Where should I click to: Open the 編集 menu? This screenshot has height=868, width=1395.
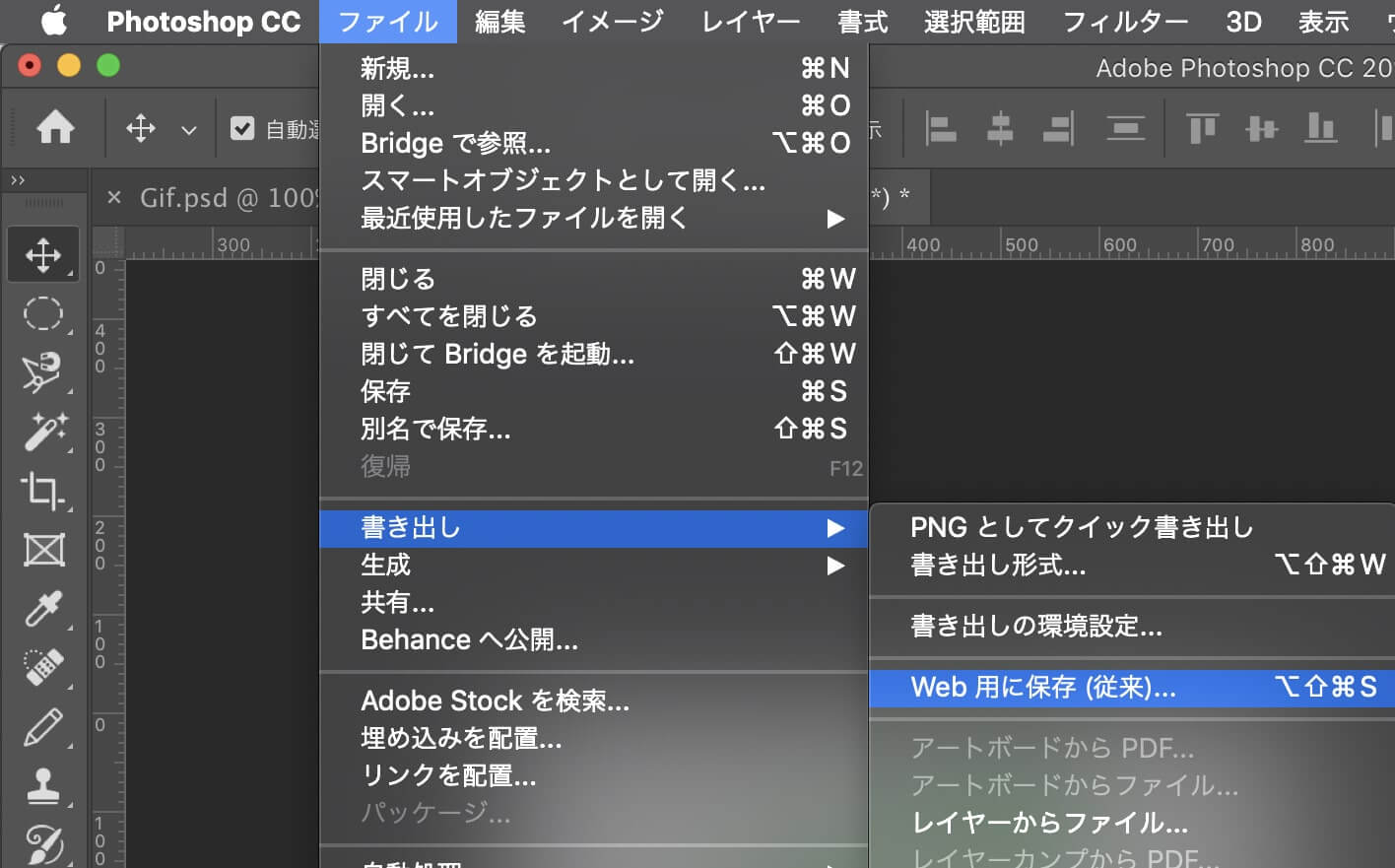coord(500,21)
